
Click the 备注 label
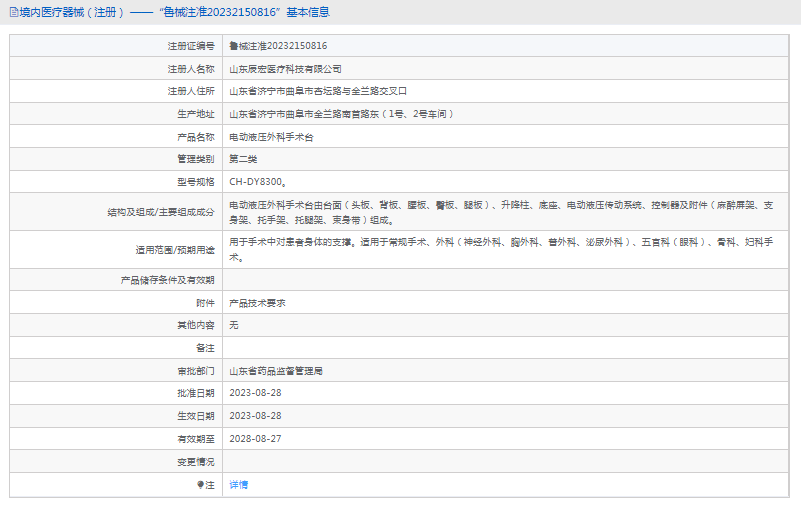pos(205,348)
